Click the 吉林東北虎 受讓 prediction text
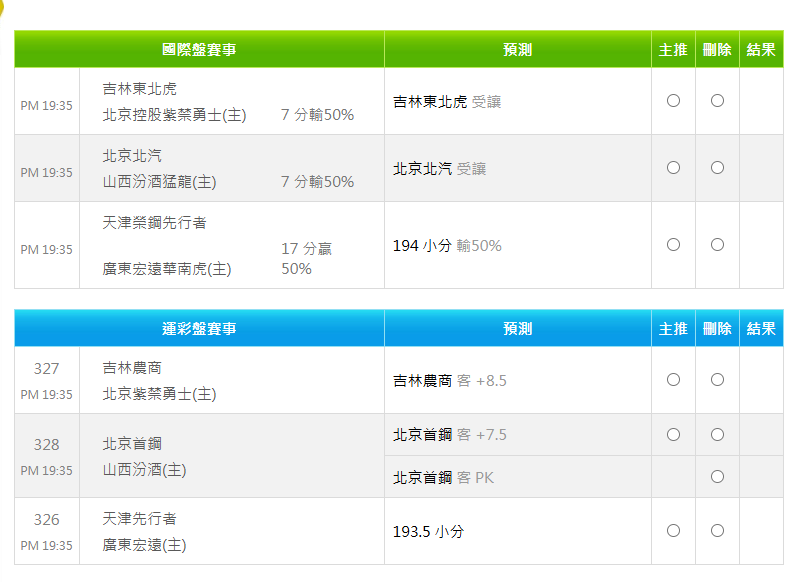 coord(439,101)
